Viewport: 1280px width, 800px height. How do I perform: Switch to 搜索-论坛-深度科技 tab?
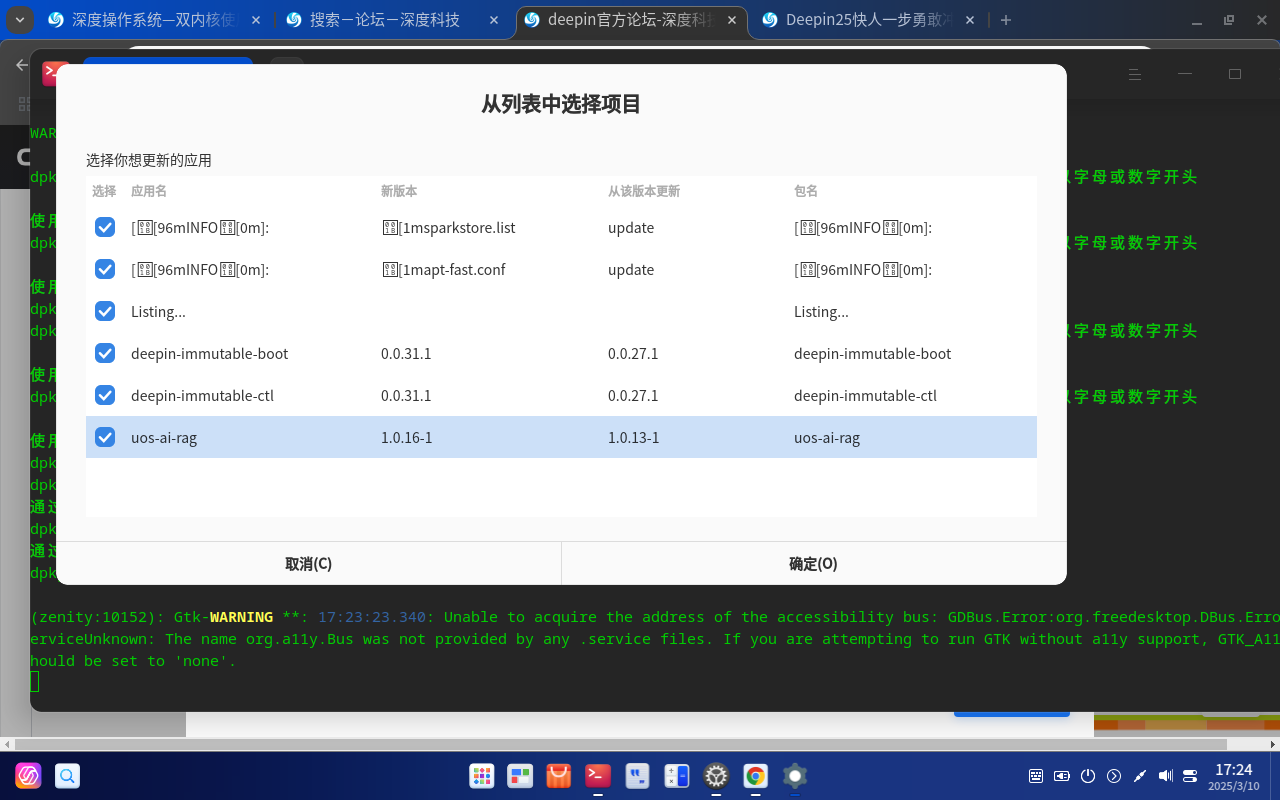click(x=394, y=20)
